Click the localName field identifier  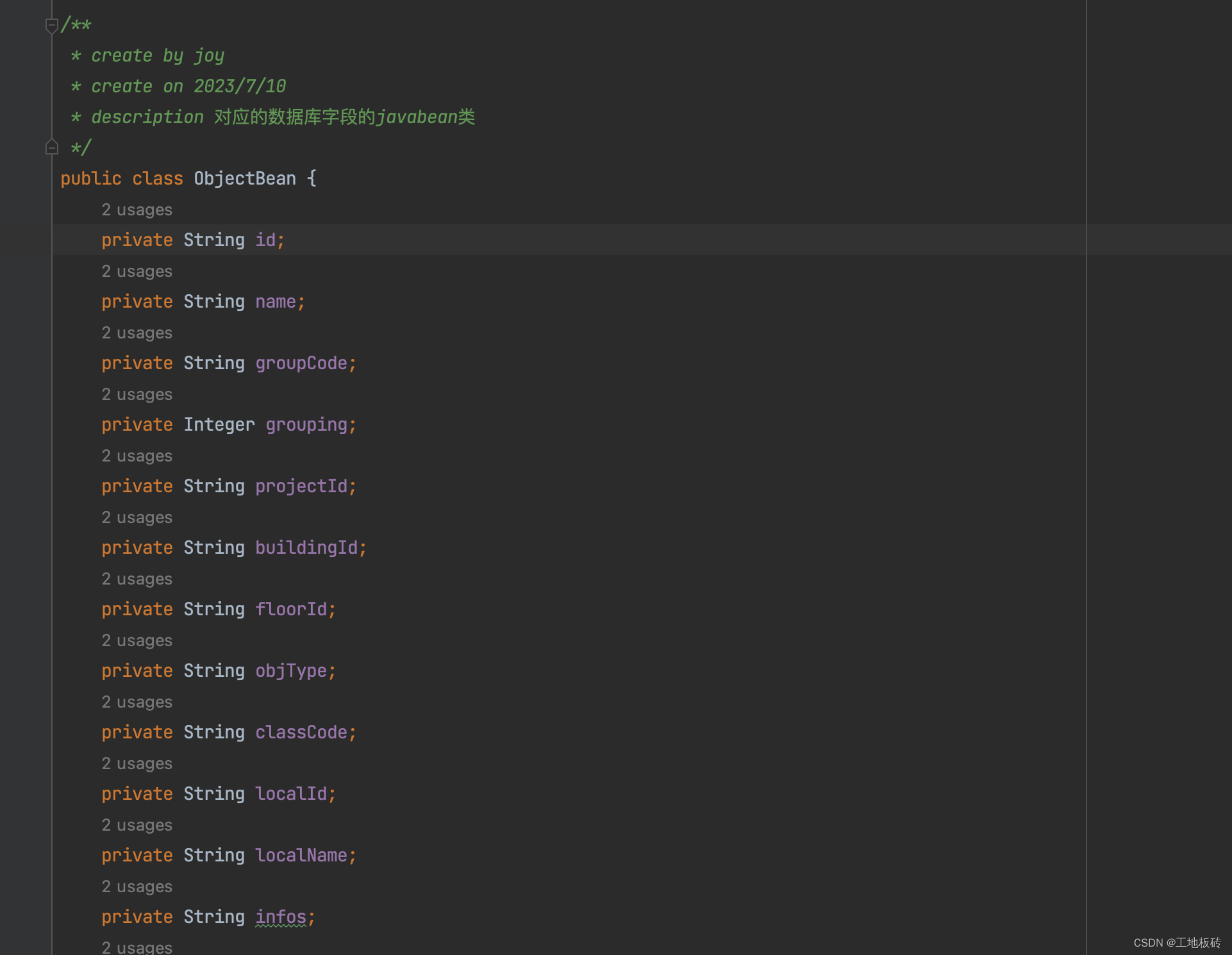301,855
